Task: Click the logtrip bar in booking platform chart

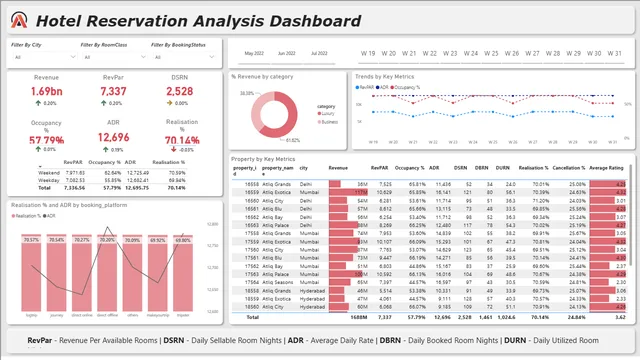Action: click(x=31, y=273)
